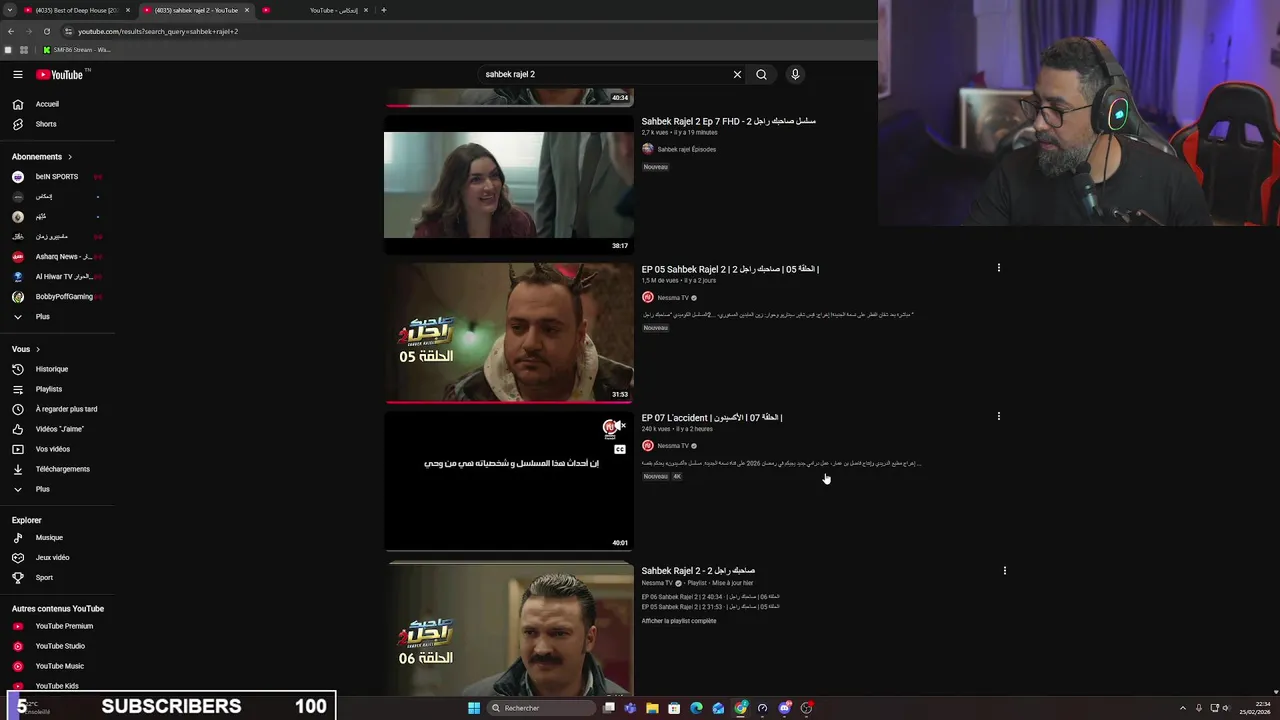
Task: Open Discord from the taskbar
Action: [x=784, y=708]
